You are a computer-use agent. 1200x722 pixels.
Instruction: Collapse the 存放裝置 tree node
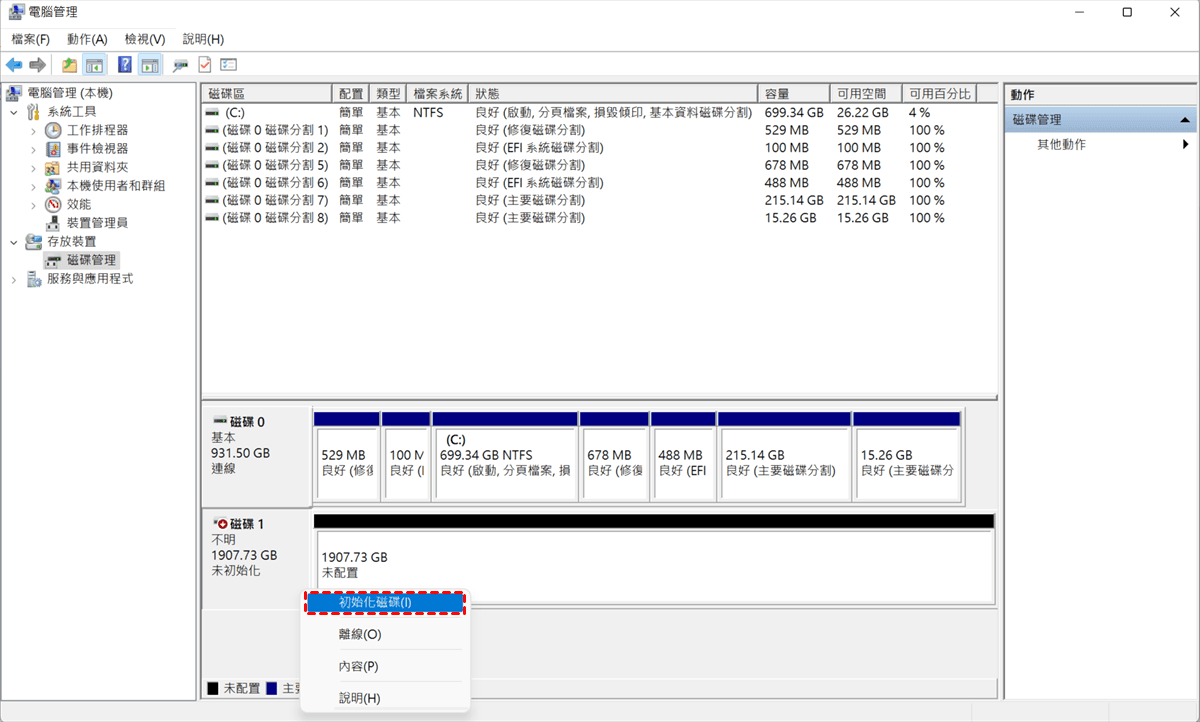[x=13, y=241]
